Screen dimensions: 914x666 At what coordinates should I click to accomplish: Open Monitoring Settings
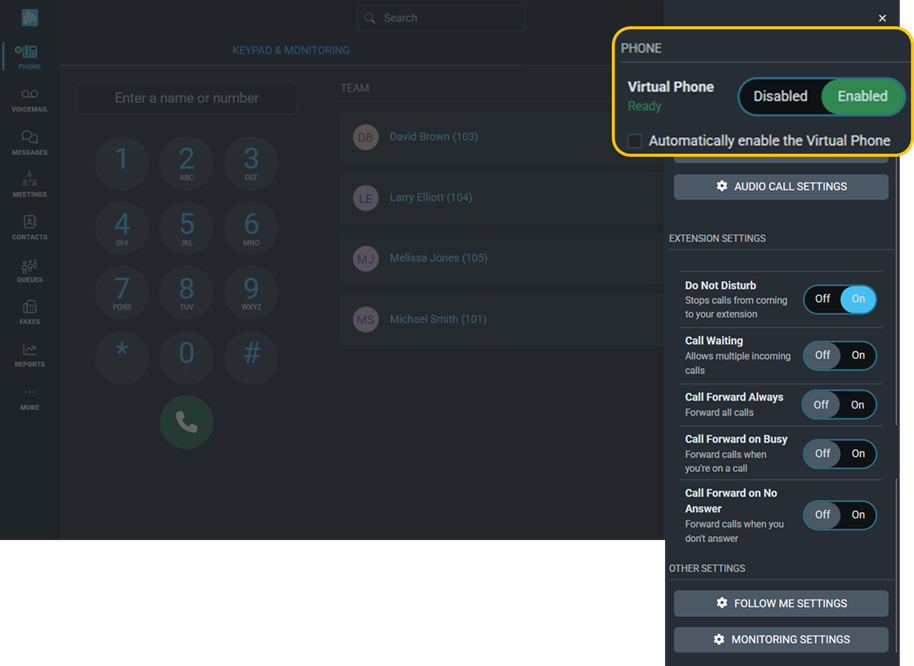(x=781, y=639)
